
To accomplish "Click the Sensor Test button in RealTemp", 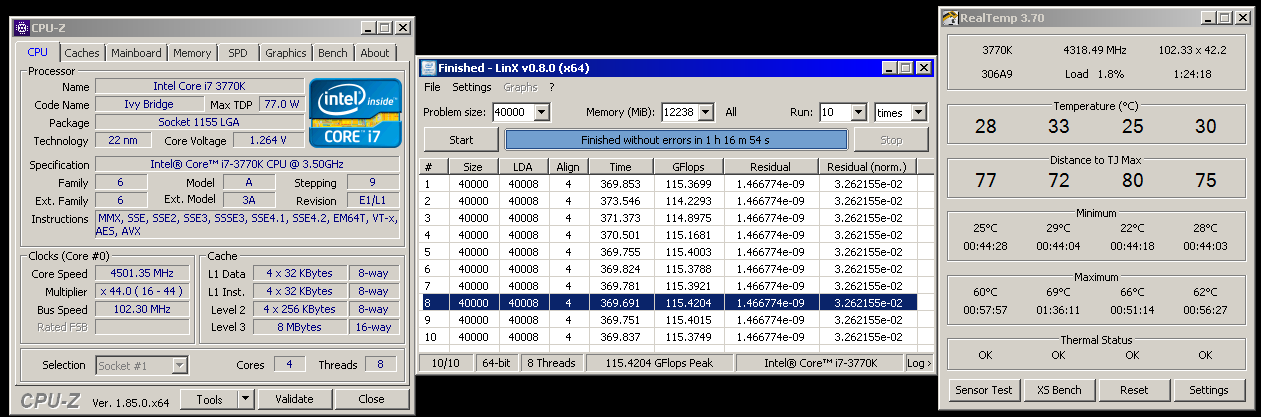I will point(984,390).
